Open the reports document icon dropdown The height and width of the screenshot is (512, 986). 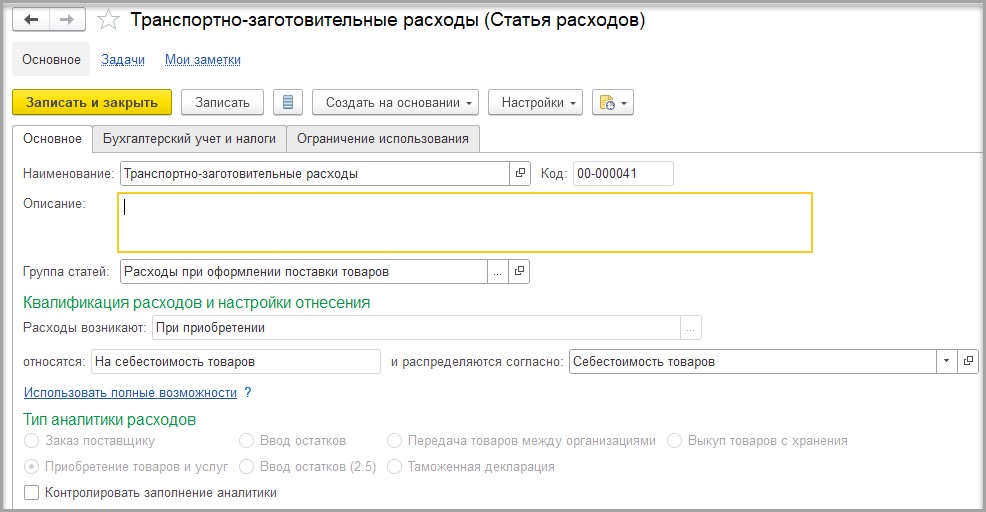613,103
